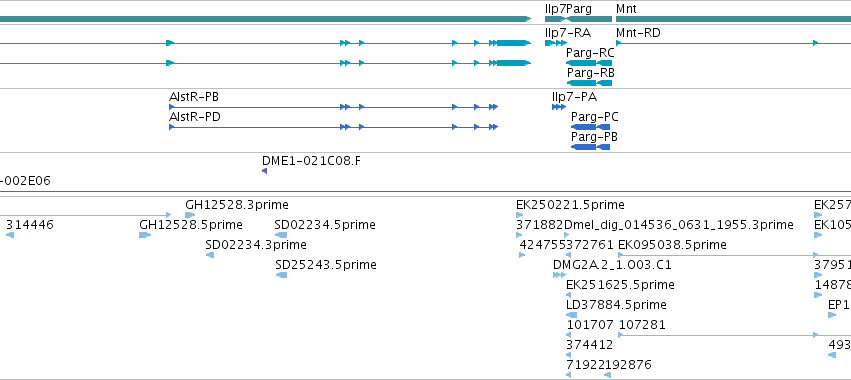The image size is (851, 380).
Task: Select the Parg-RB transcript bar
Action: [x=589, y=83]
